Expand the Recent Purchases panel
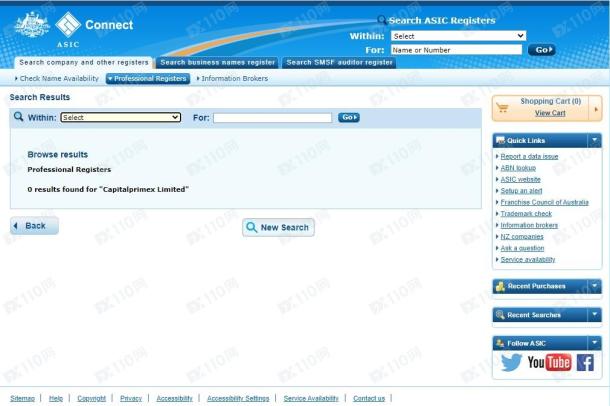 (594, 286)
